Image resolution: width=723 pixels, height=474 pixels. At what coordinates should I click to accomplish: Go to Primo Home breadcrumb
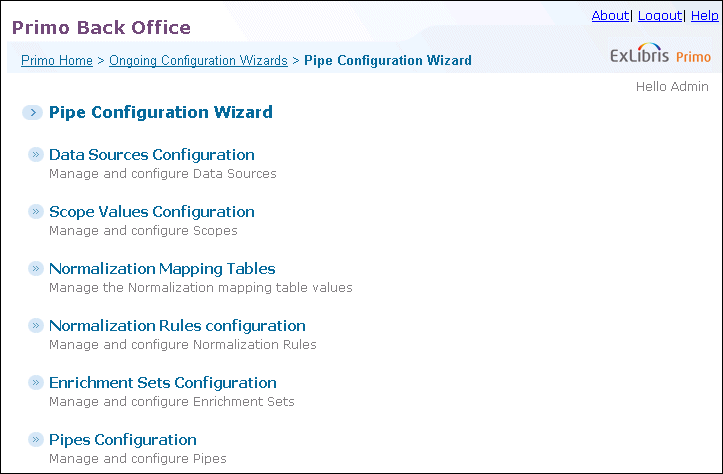[57, 60]
